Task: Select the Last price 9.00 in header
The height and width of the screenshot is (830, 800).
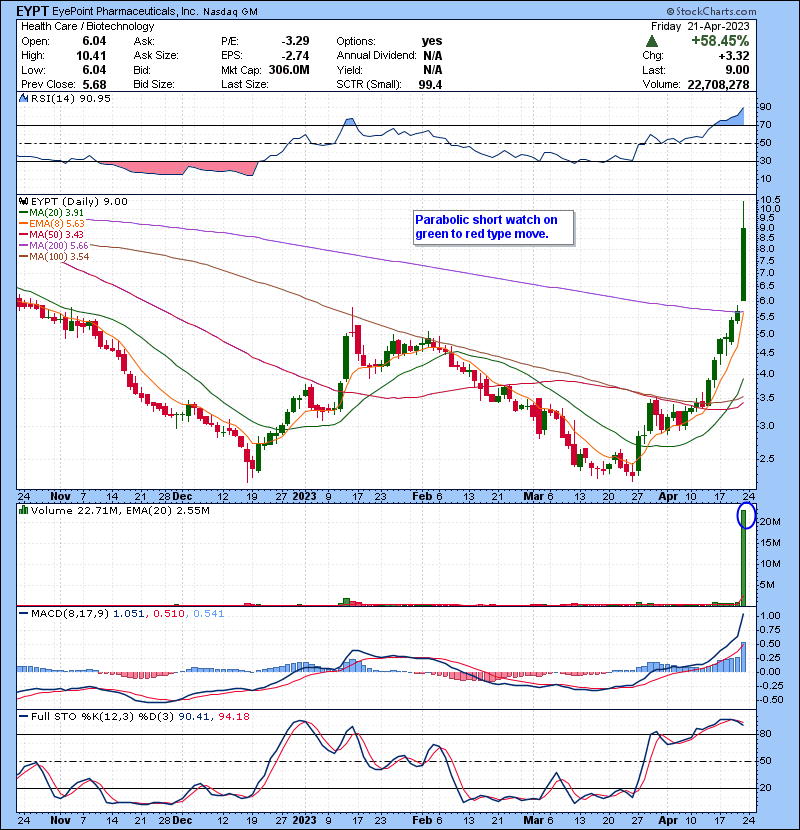Action: click(x=737, y=70)
